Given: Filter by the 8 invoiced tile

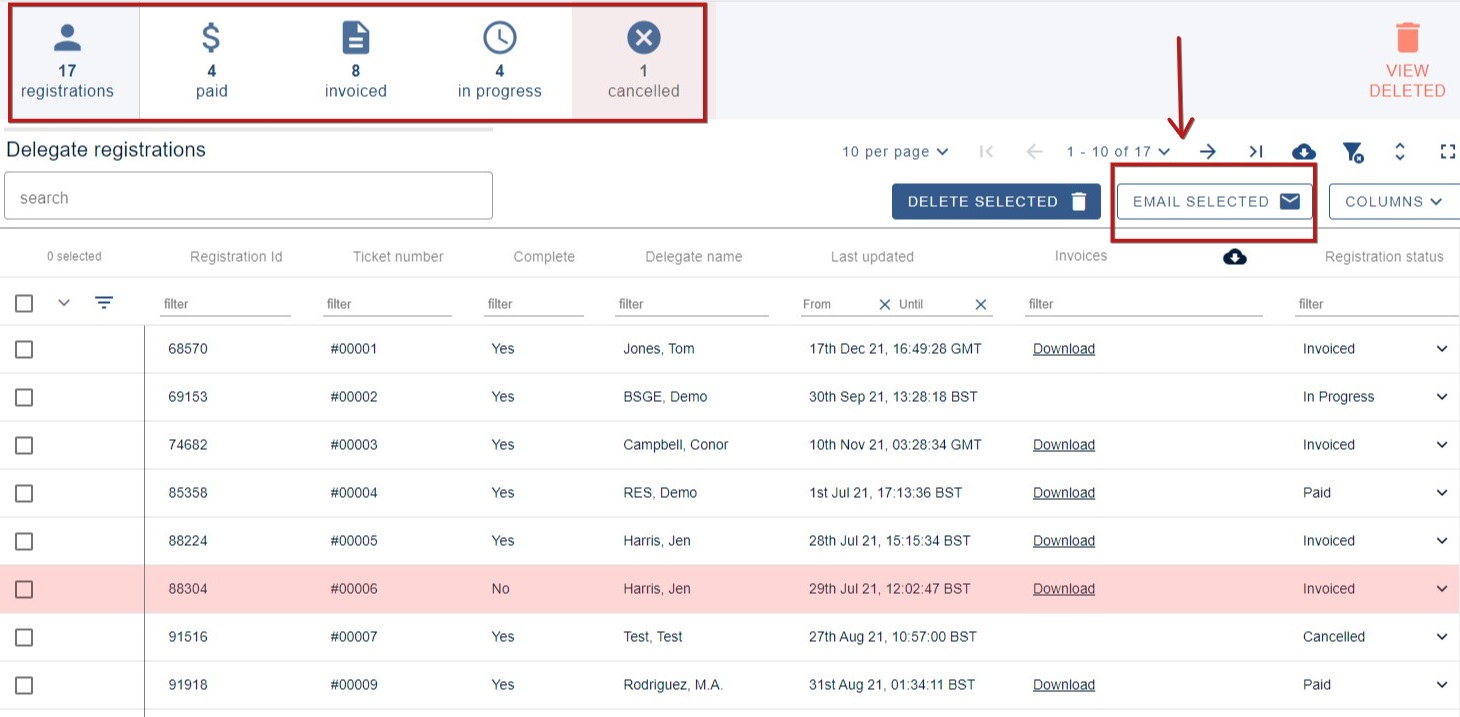Looking at the screenshot, I should (x=355, y=62).
